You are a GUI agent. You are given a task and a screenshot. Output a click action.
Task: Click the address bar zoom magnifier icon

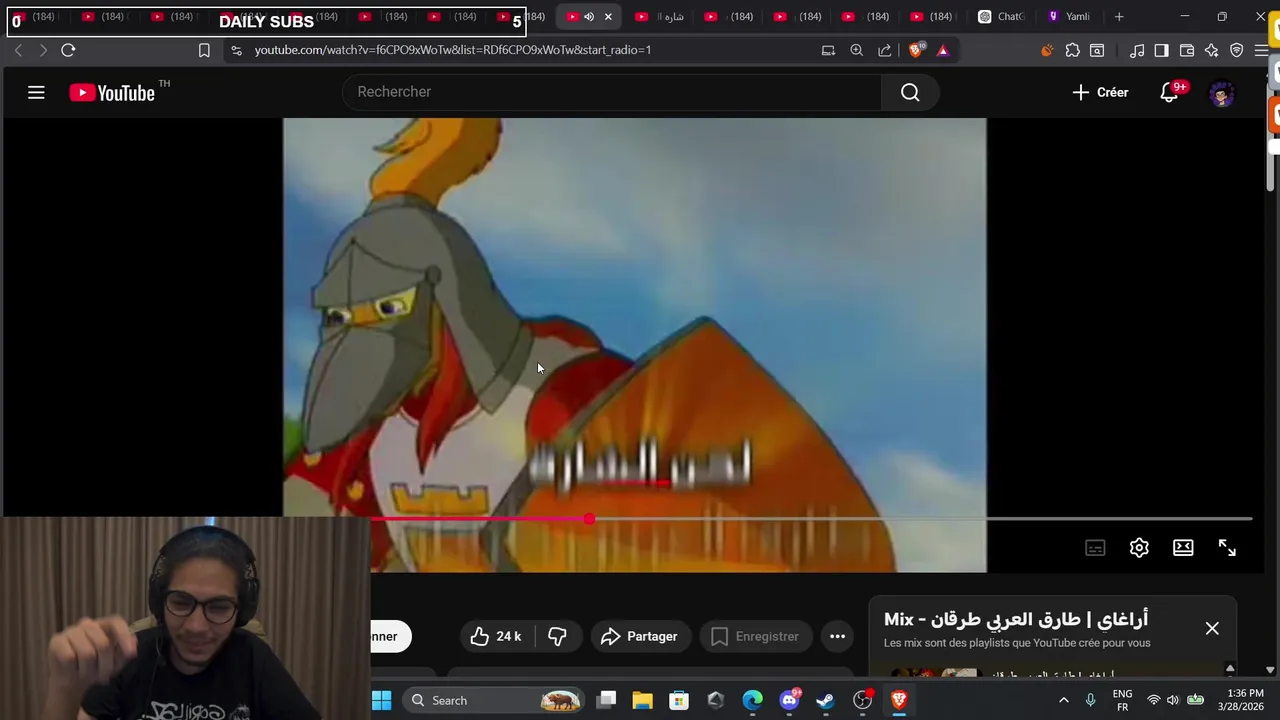[x=856, y=50]
